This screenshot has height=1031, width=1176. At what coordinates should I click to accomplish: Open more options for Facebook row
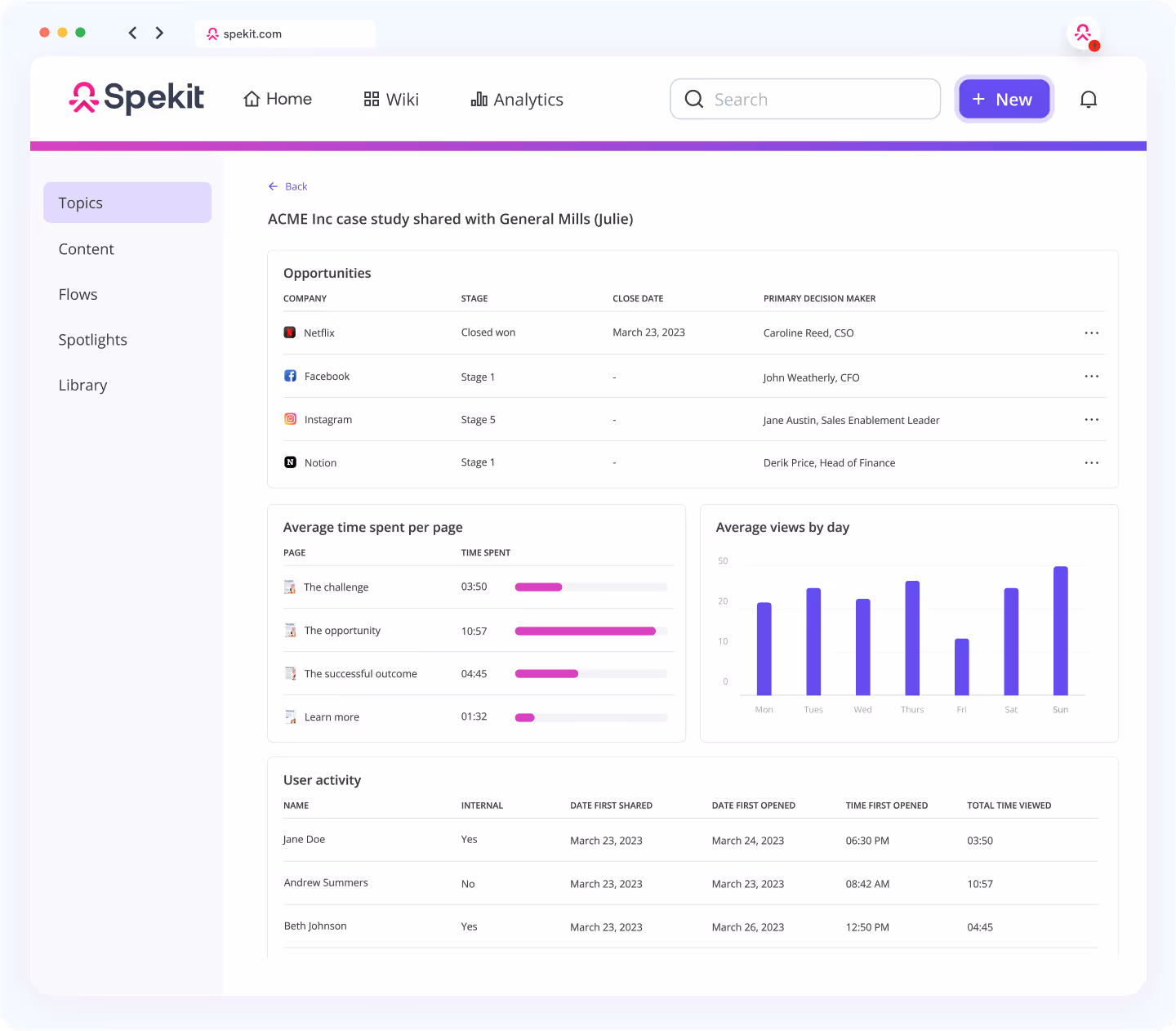coord(1092,376)
